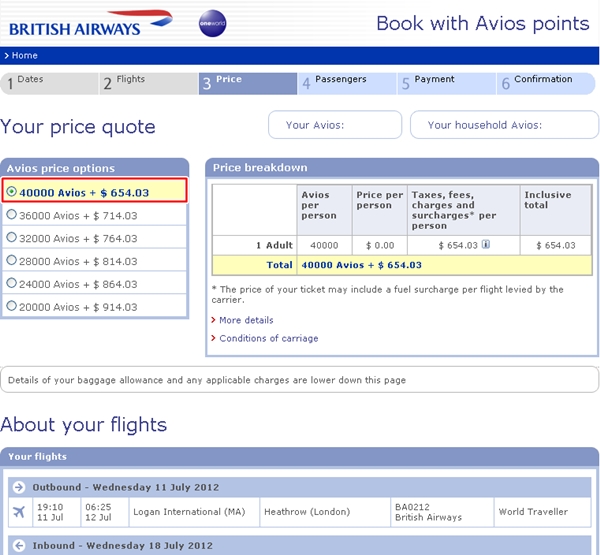
Task: Click the Inbound arrow circle icon
Action: pyautogui.click(x=19, y=545)
